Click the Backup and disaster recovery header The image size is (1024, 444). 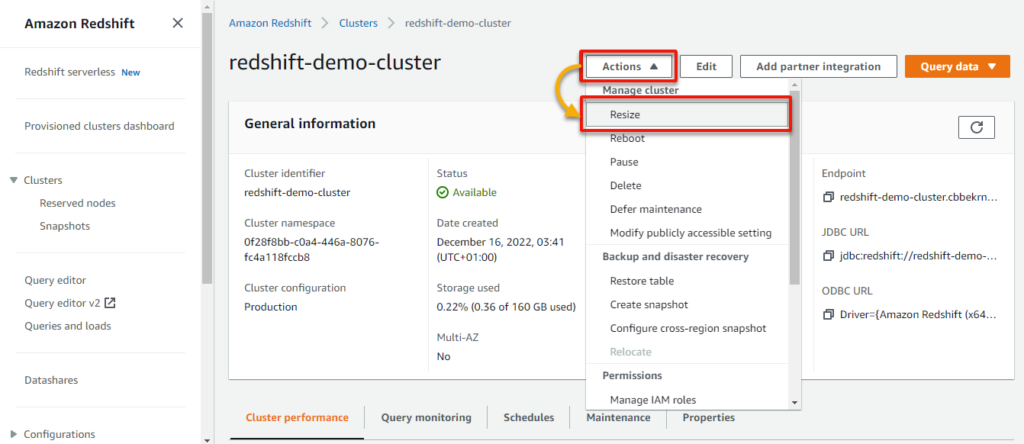(675, 257)
